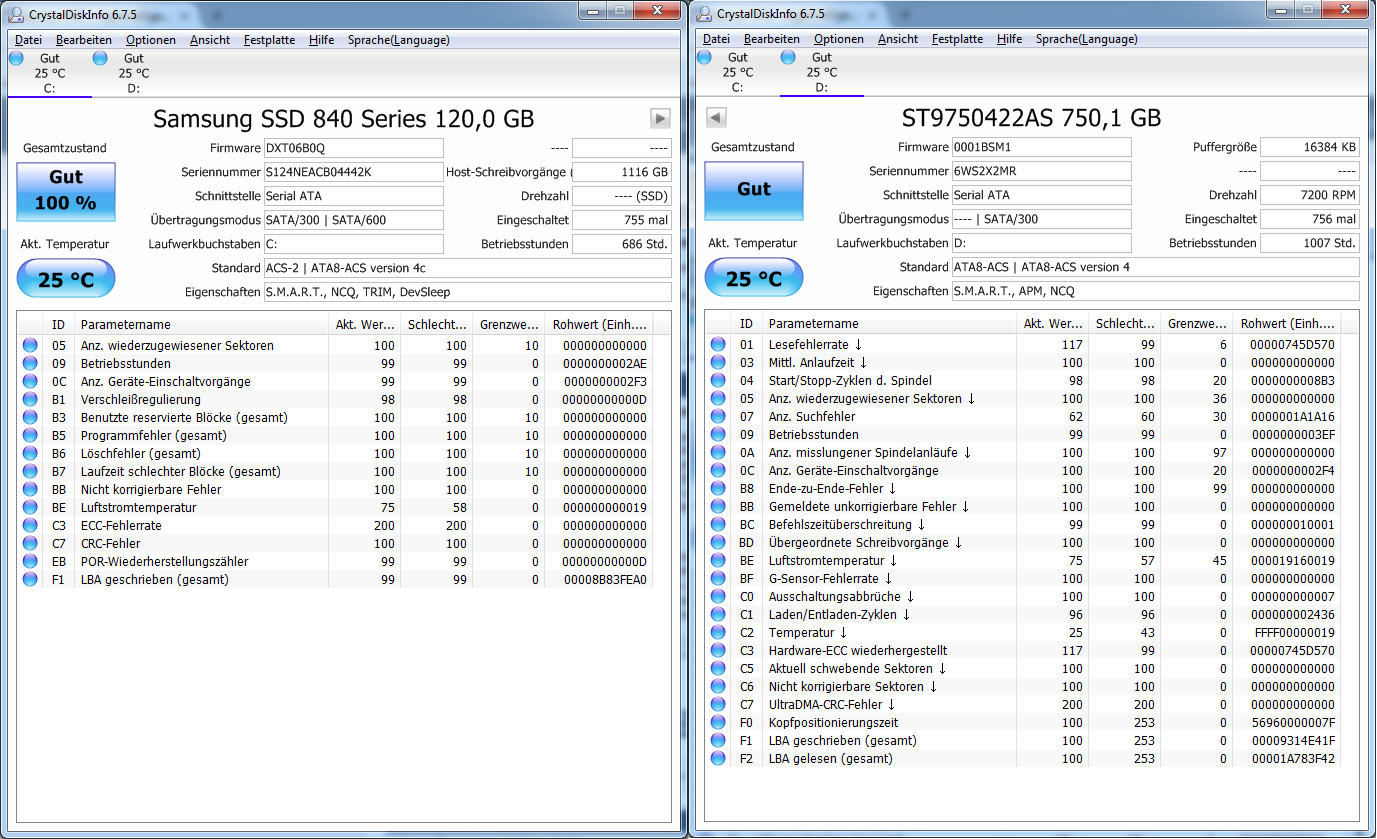Open the Hilfe menu in the Samsung window
The width and height of the screenshot is (1377, 839).
pyautogui.click(x=321, y=40)
